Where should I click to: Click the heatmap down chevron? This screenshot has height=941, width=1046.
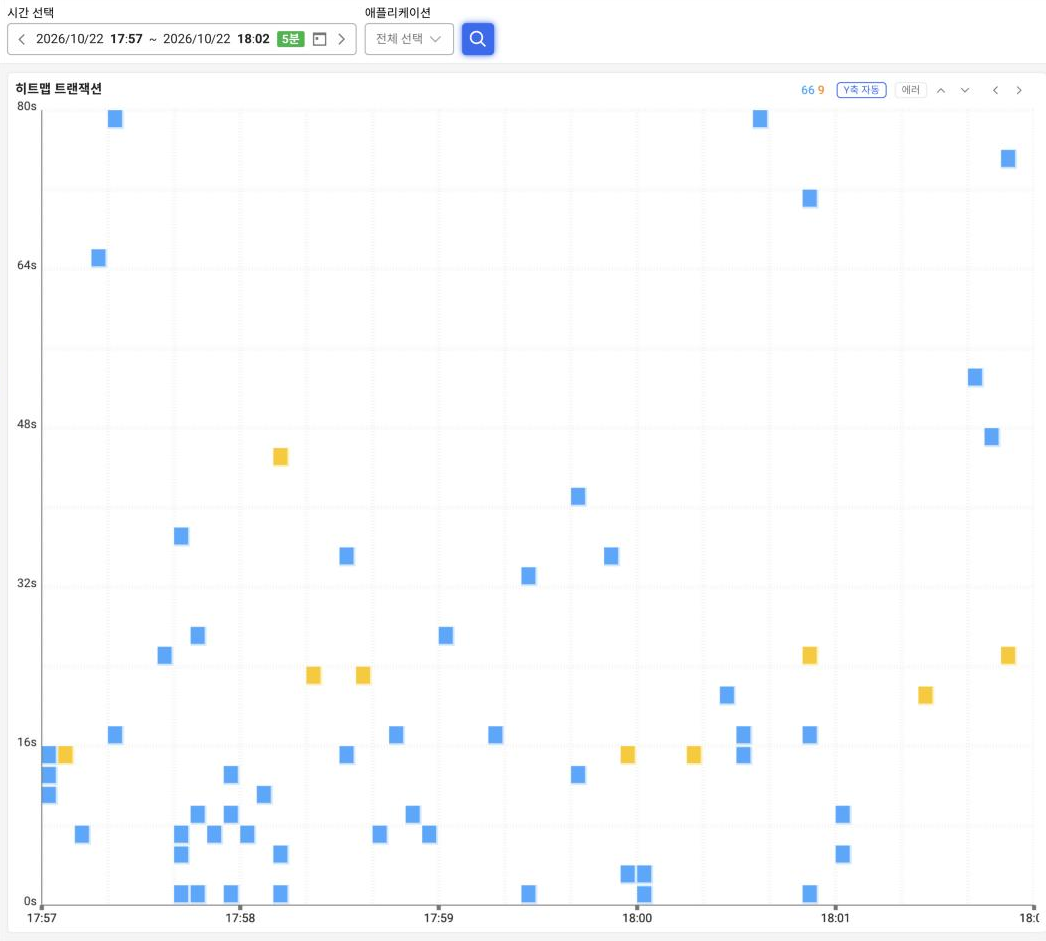click(x=965, y=90)
